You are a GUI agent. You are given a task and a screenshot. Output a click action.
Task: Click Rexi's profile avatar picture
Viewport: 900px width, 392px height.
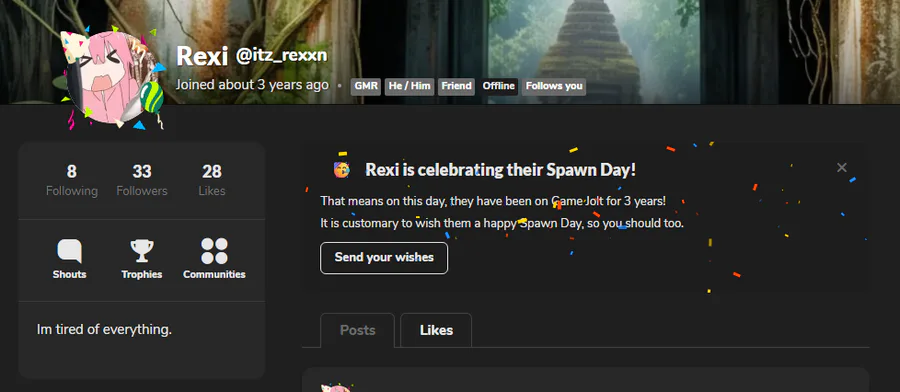click(x=115, y=77)
